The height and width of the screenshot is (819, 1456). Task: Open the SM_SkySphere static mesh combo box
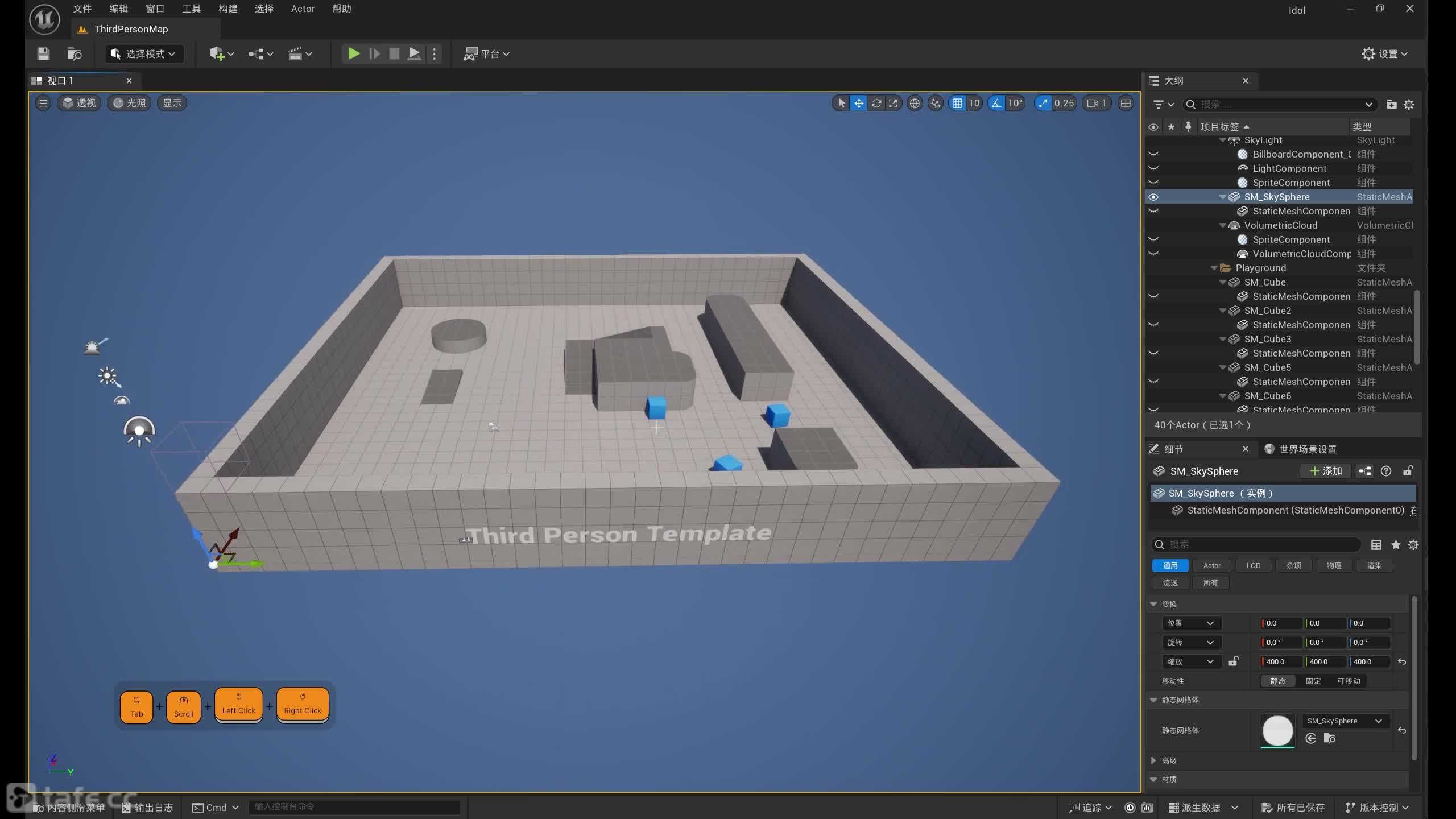pyautogui.click(x=1345, y=721)
